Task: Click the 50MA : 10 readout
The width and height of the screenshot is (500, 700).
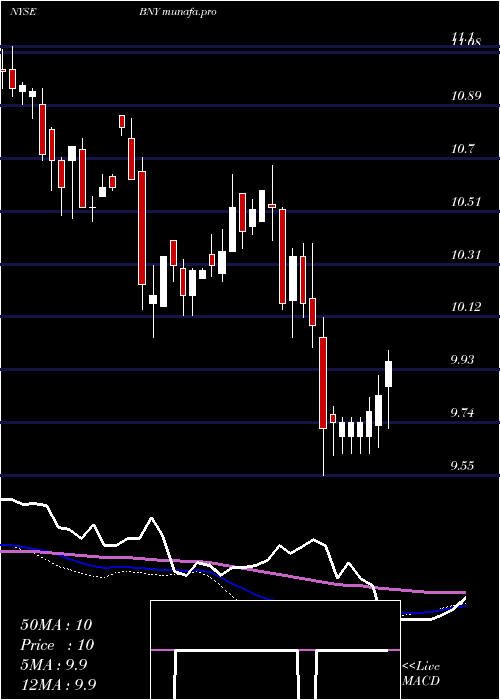Action: [x=56, y=625]
